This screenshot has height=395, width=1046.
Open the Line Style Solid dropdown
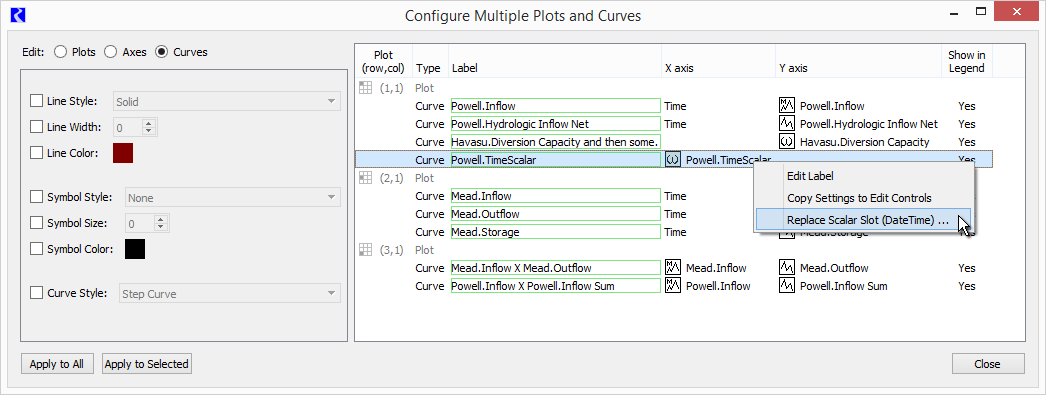coord(227,101)
